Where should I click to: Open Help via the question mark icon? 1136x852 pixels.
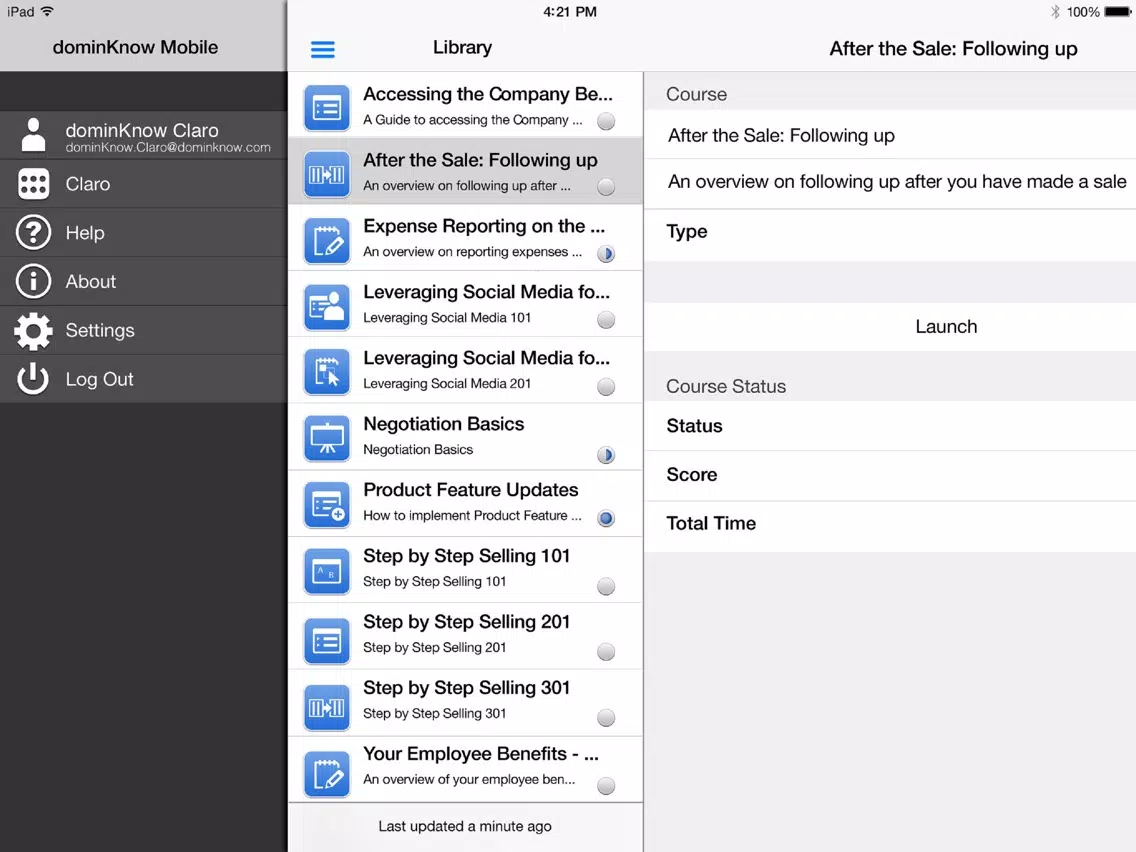pos(33,233)
